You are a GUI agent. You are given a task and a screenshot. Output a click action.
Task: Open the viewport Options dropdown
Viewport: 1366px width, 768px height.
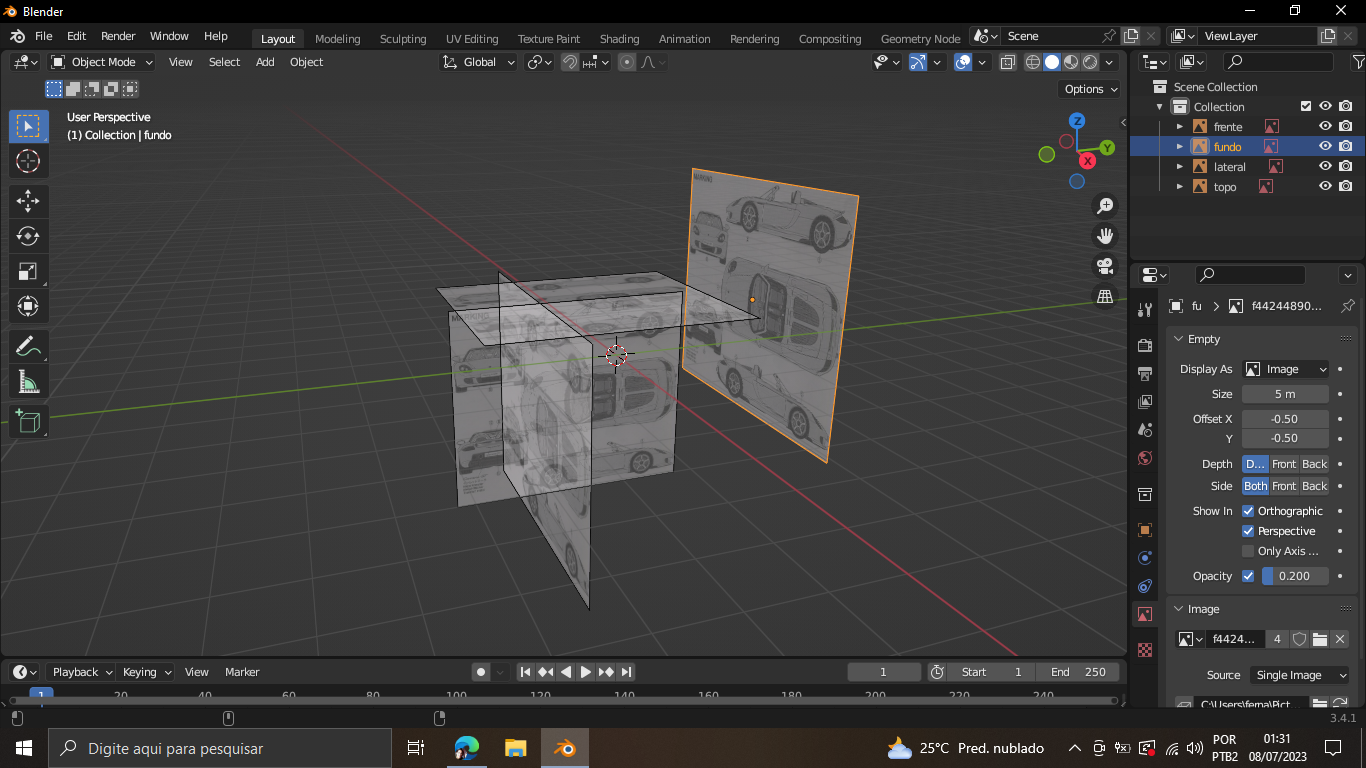pyautogui.click(x=1091, y=89)
